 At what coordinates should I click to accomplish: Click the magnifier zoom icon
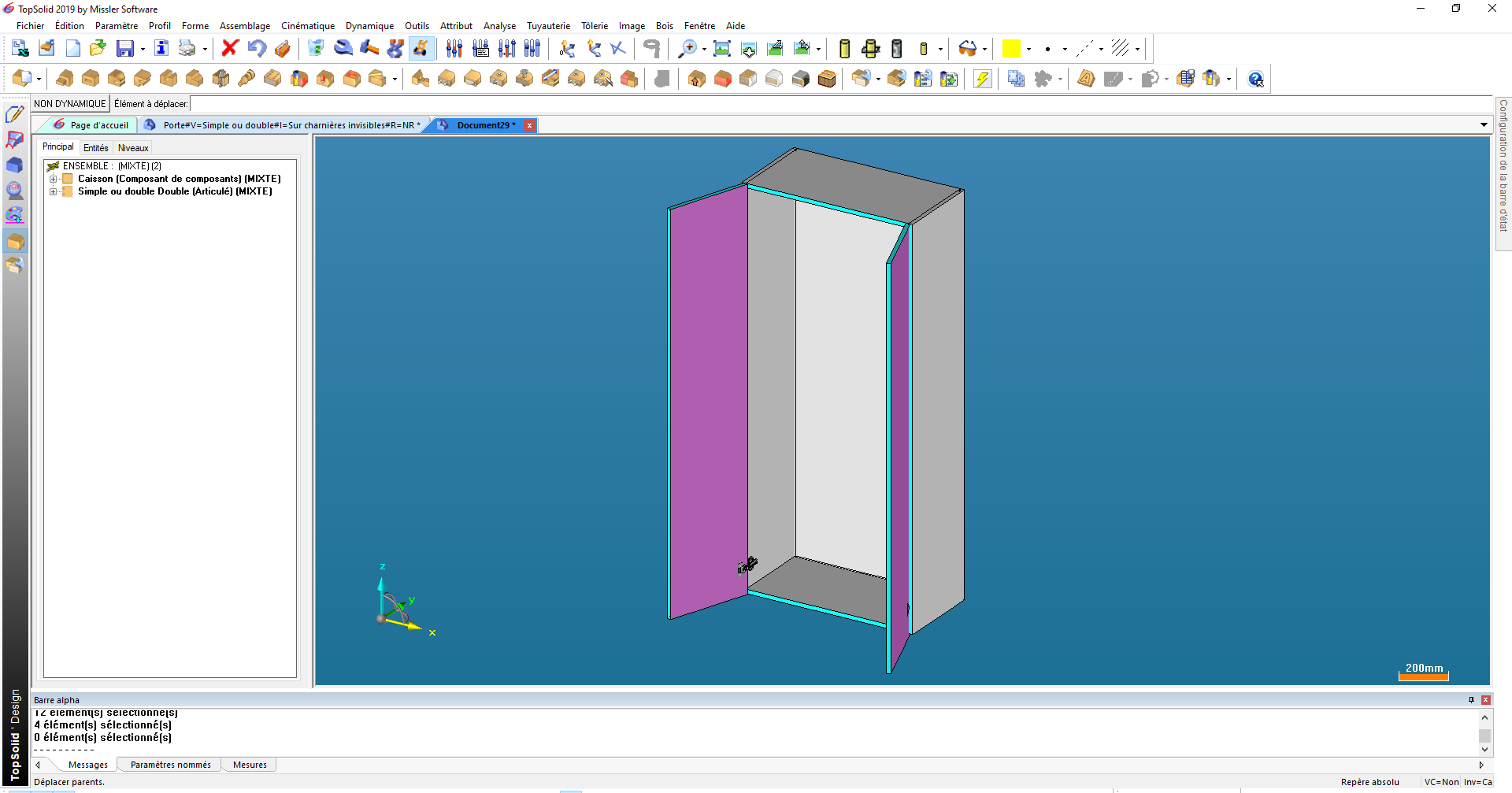point(687,49)
